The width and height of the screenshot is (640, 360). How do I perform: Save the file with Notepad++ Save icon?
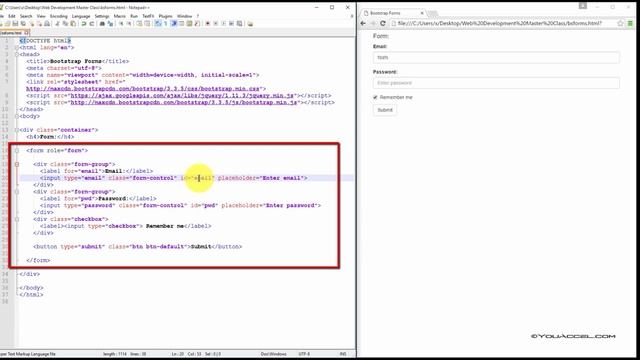click(x=15, y=24)
